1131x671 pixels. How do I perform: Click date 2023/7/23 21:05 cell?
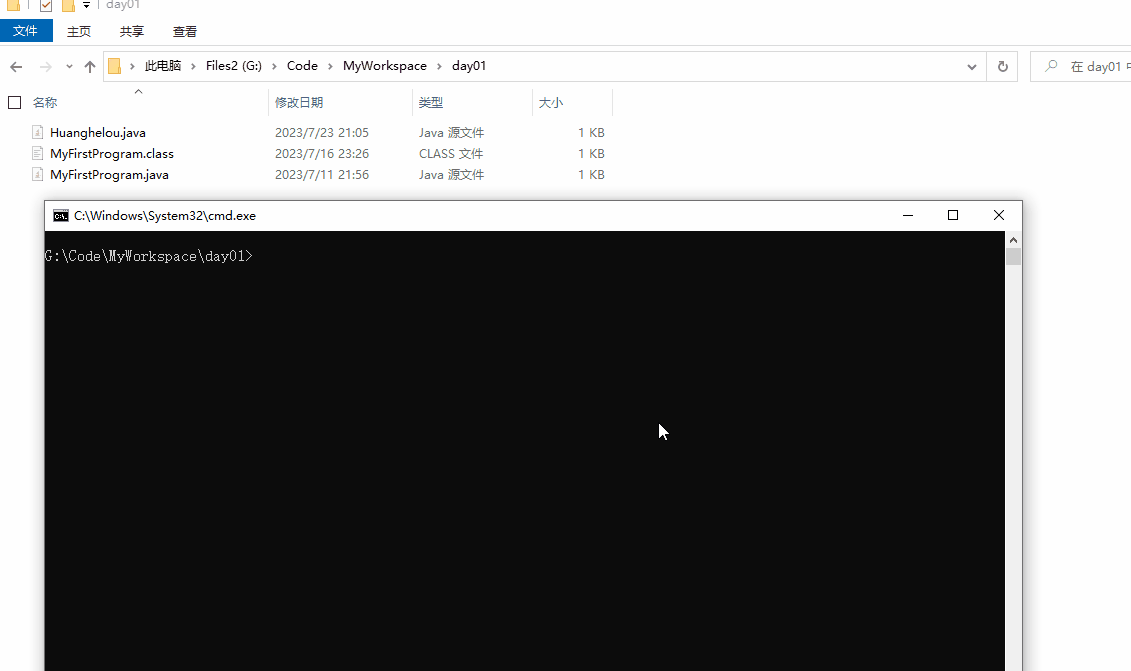322,133
